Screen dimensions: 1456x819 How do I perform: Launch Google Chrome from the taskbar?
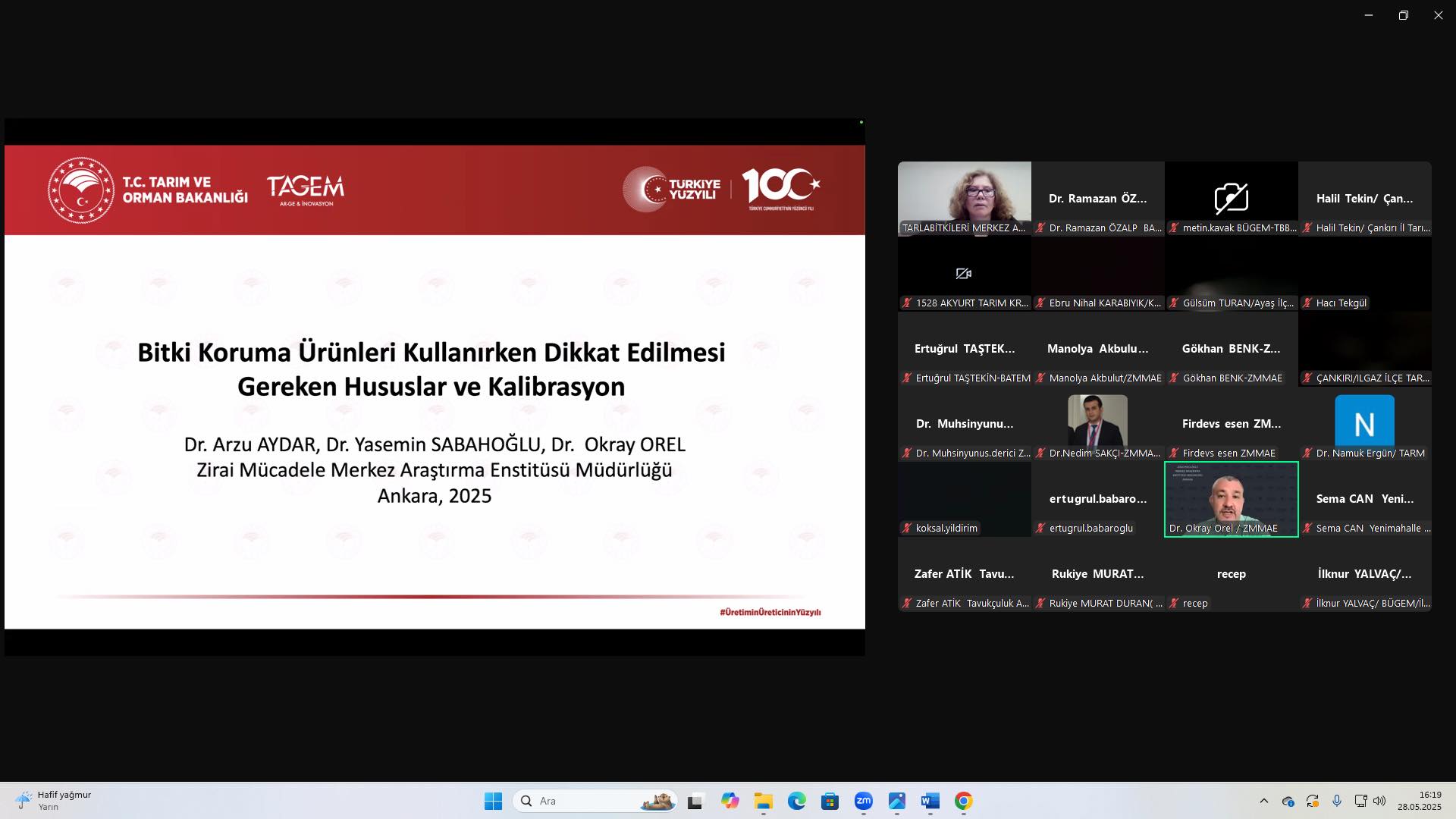point(963,801)
